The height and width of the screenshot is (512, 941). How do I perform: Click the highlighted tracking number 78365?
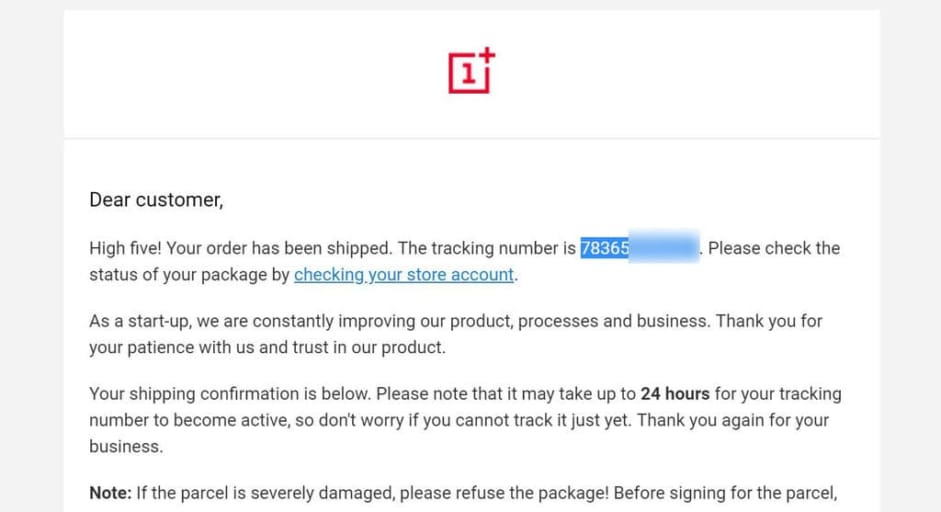pyautogui.click(x=605, y=248)
